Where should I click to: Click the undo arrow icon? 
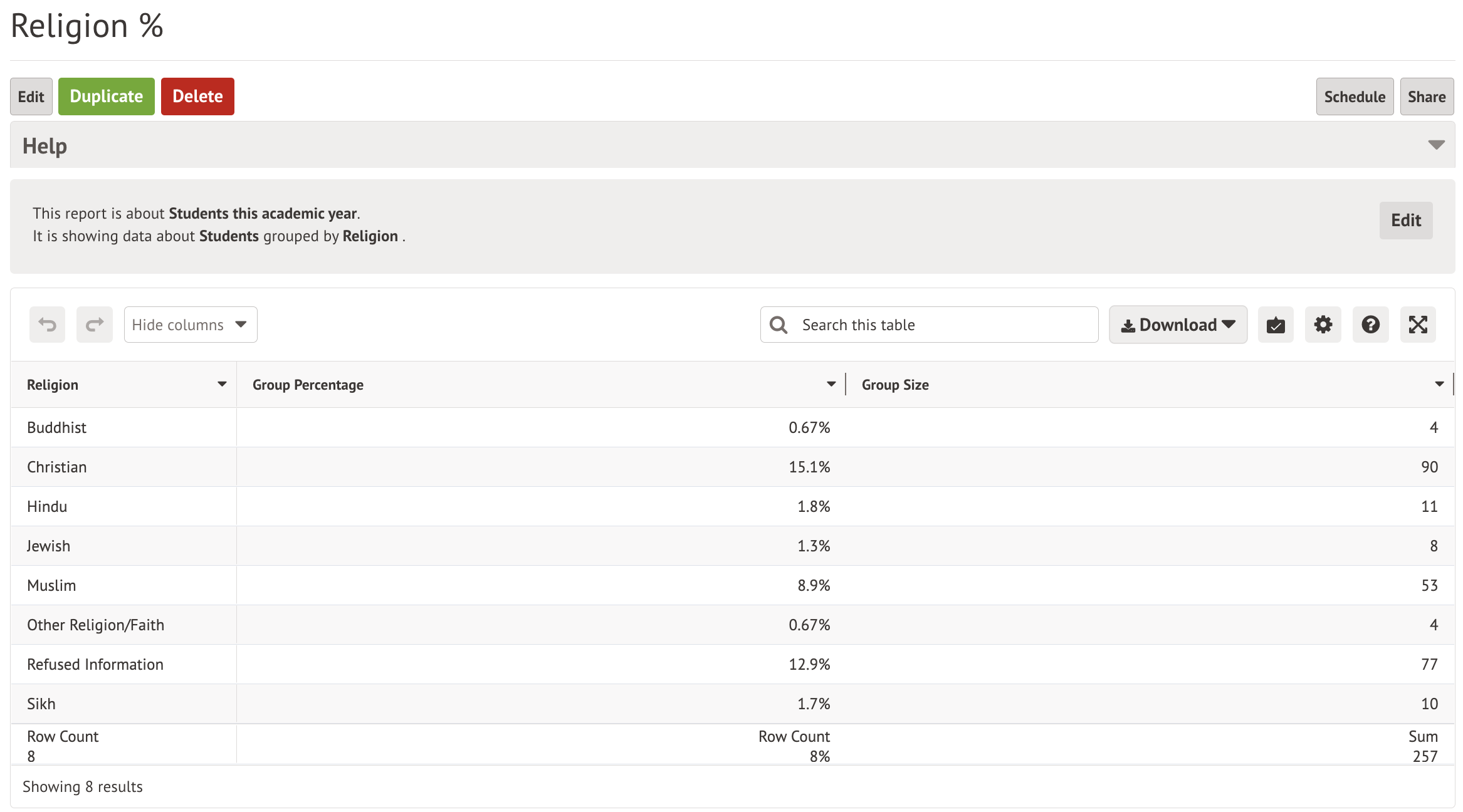[47, 325]
